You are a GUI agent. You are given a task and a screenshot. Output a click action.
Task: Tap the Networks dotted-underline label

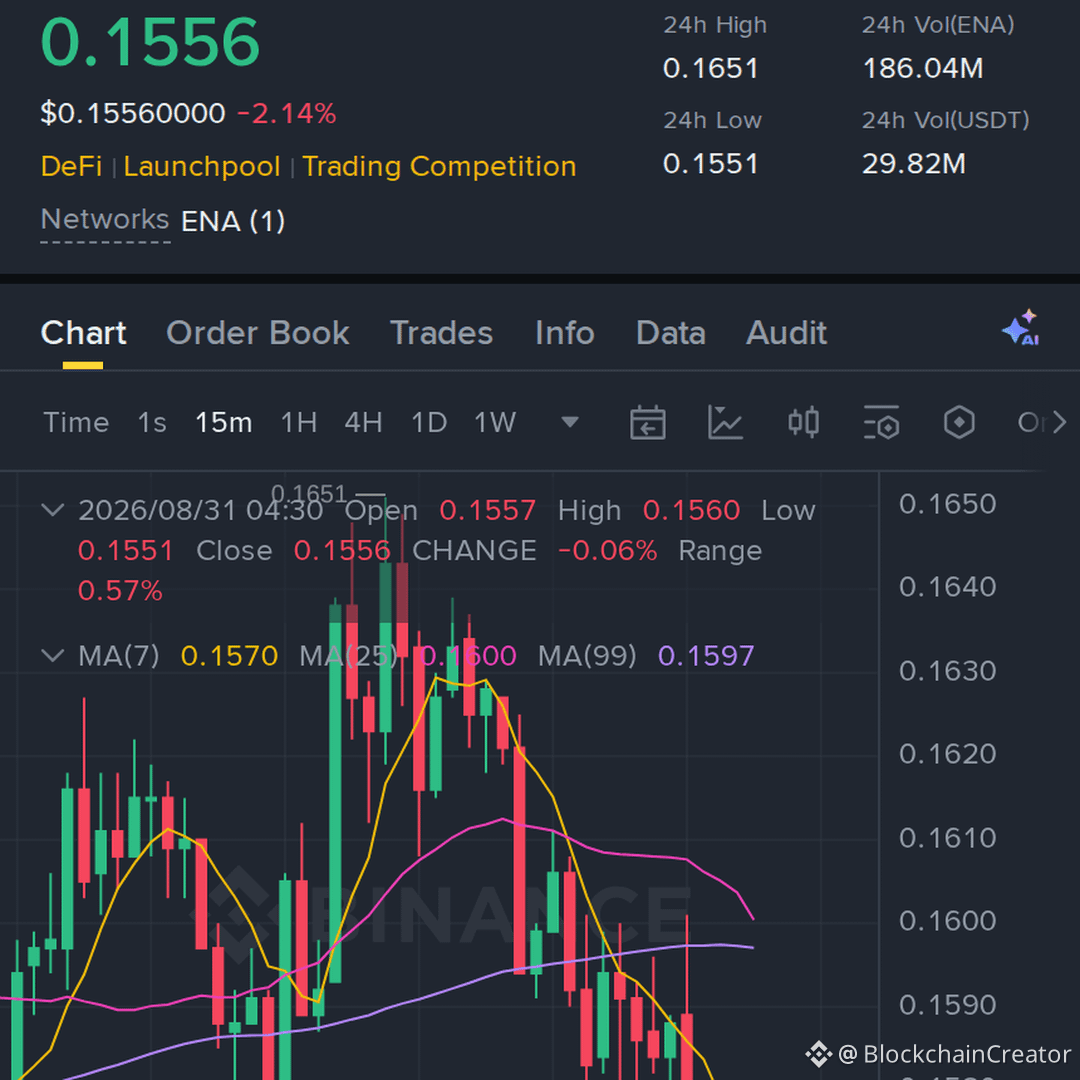tap(105, 220)
